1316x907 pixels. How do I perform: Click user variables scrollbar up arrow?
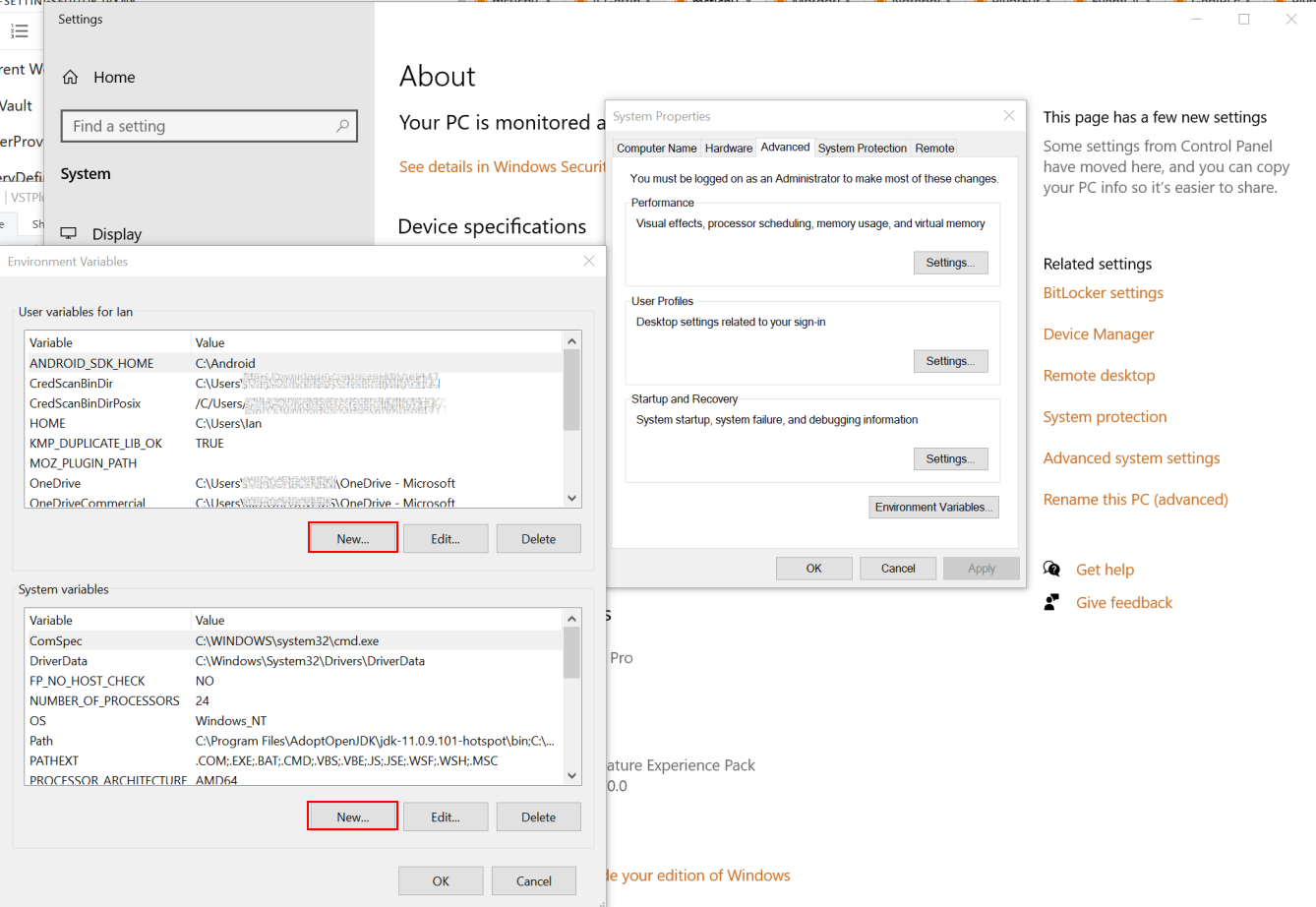point(571,341)
